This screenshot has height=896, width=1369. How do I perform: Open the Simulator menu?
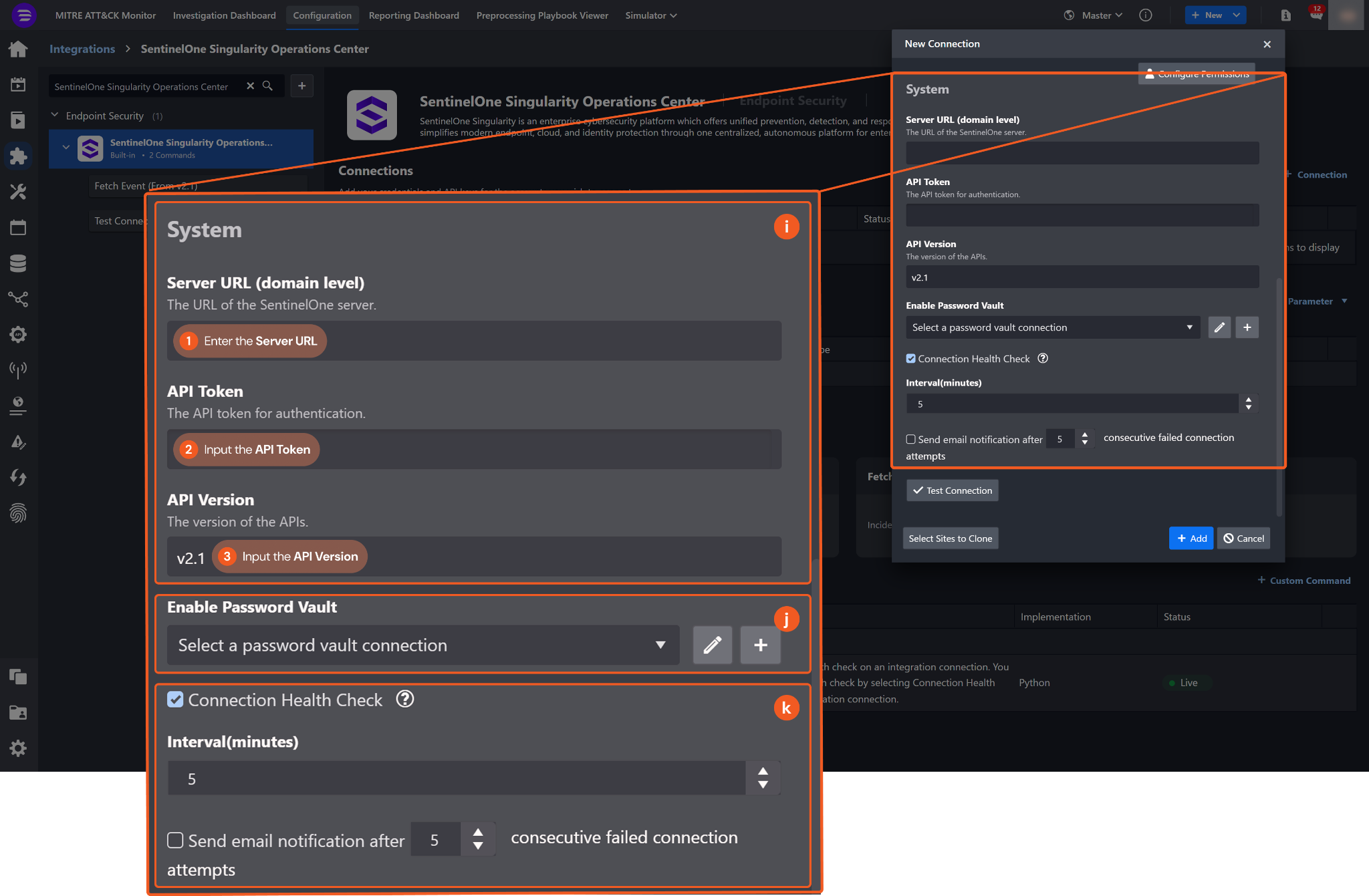pyautogui.click(x=650, y=15)
